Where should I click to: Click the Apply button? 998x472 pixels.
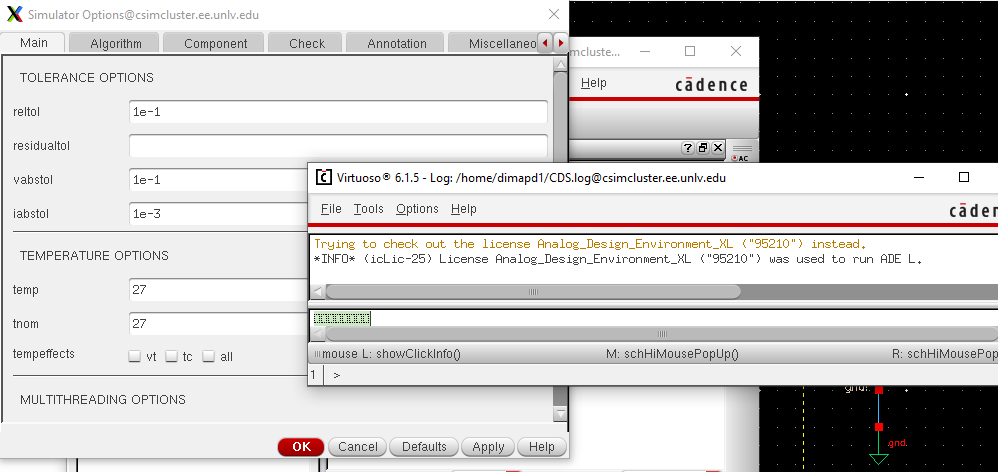pyautogui.click(x=488, y=447)
